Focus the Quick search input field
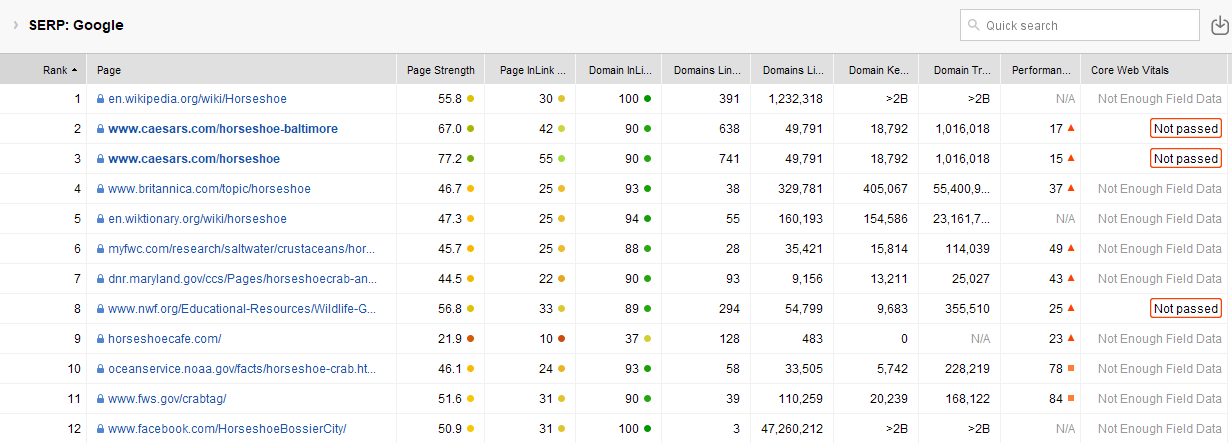 click(1079, 25)
